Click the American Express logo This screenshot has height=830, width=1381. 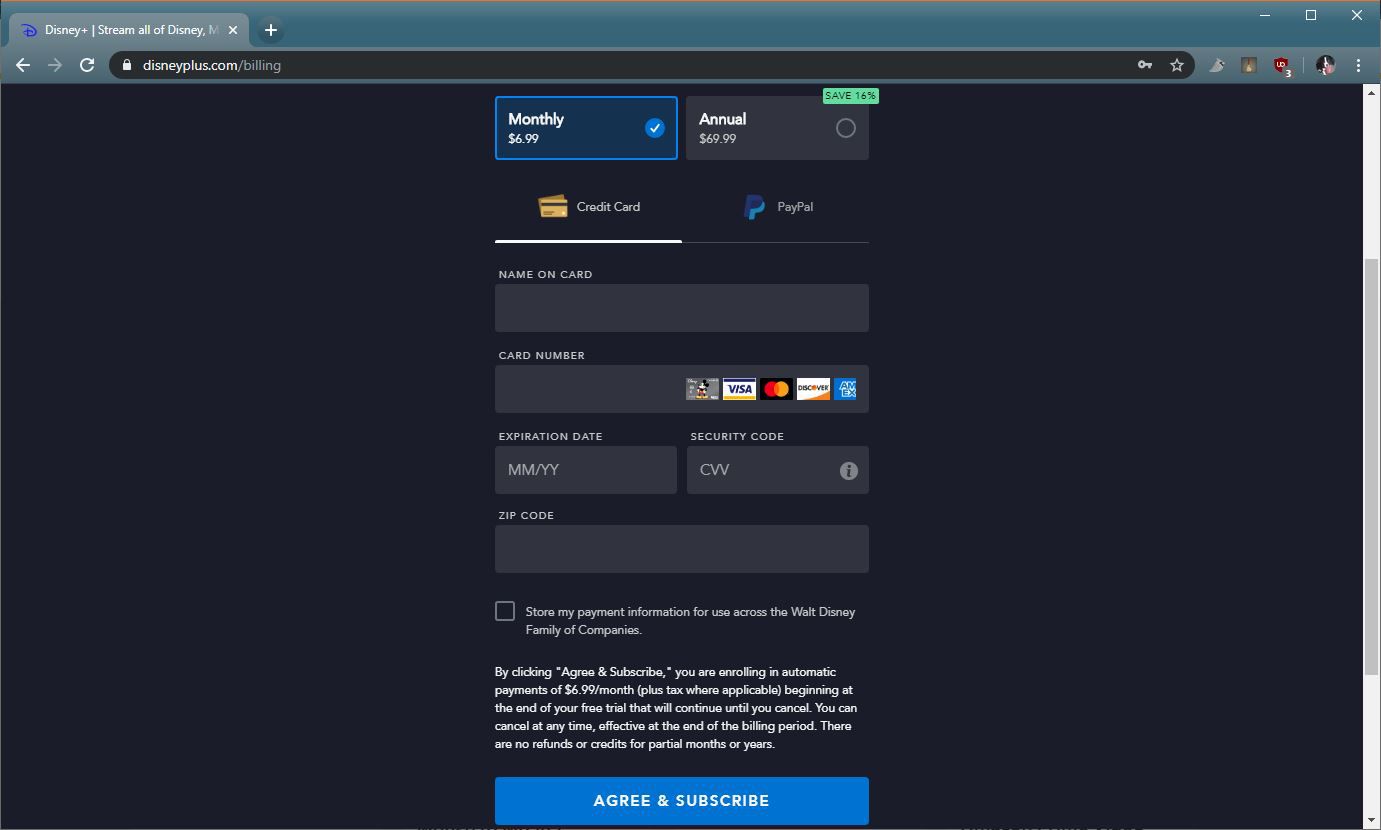[845, 389]
